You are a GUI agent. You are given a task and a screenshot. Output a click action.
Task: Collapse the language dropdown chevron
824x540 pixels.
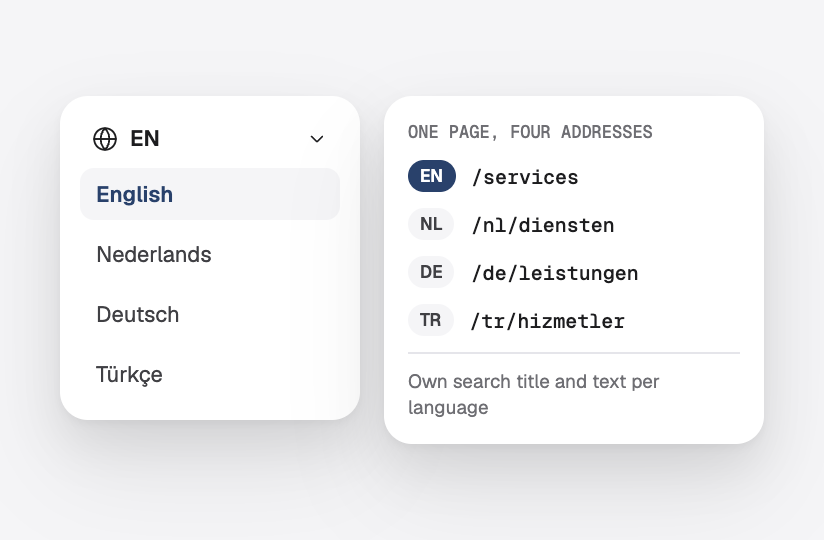coord(317,139)
